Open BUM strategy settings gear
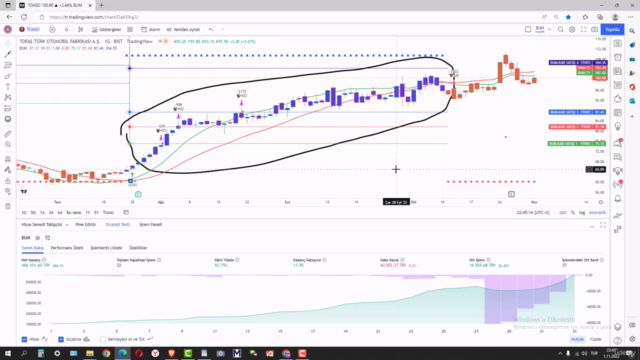This screenshot has height=360, width=640. pos(38,238)
